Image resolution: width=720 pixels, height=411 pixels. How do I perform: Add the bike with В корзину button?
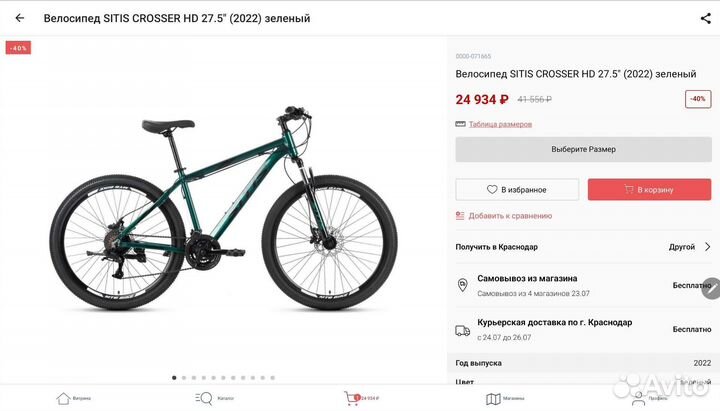coord(649,189)
